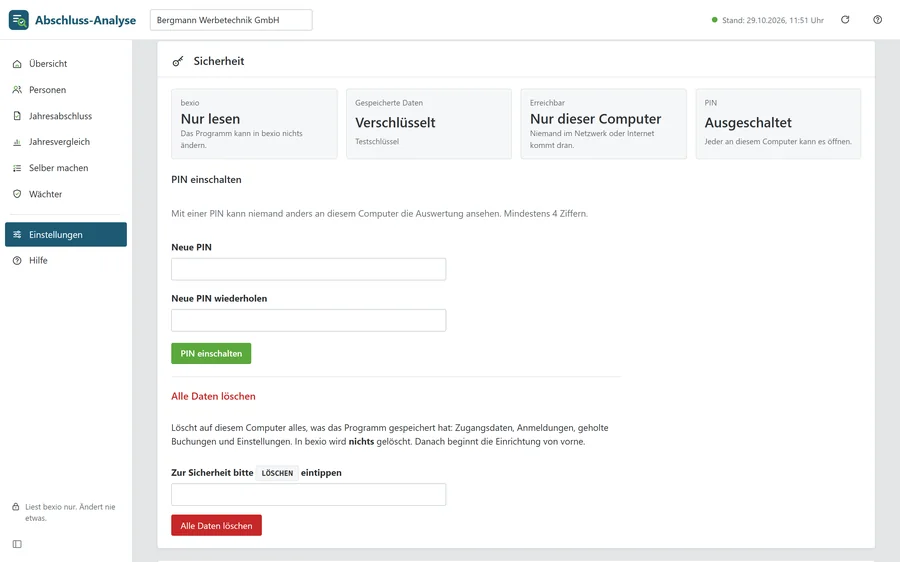Click the bold word 'nichts' in the description
900x562 pixels.
pos(361,442)
